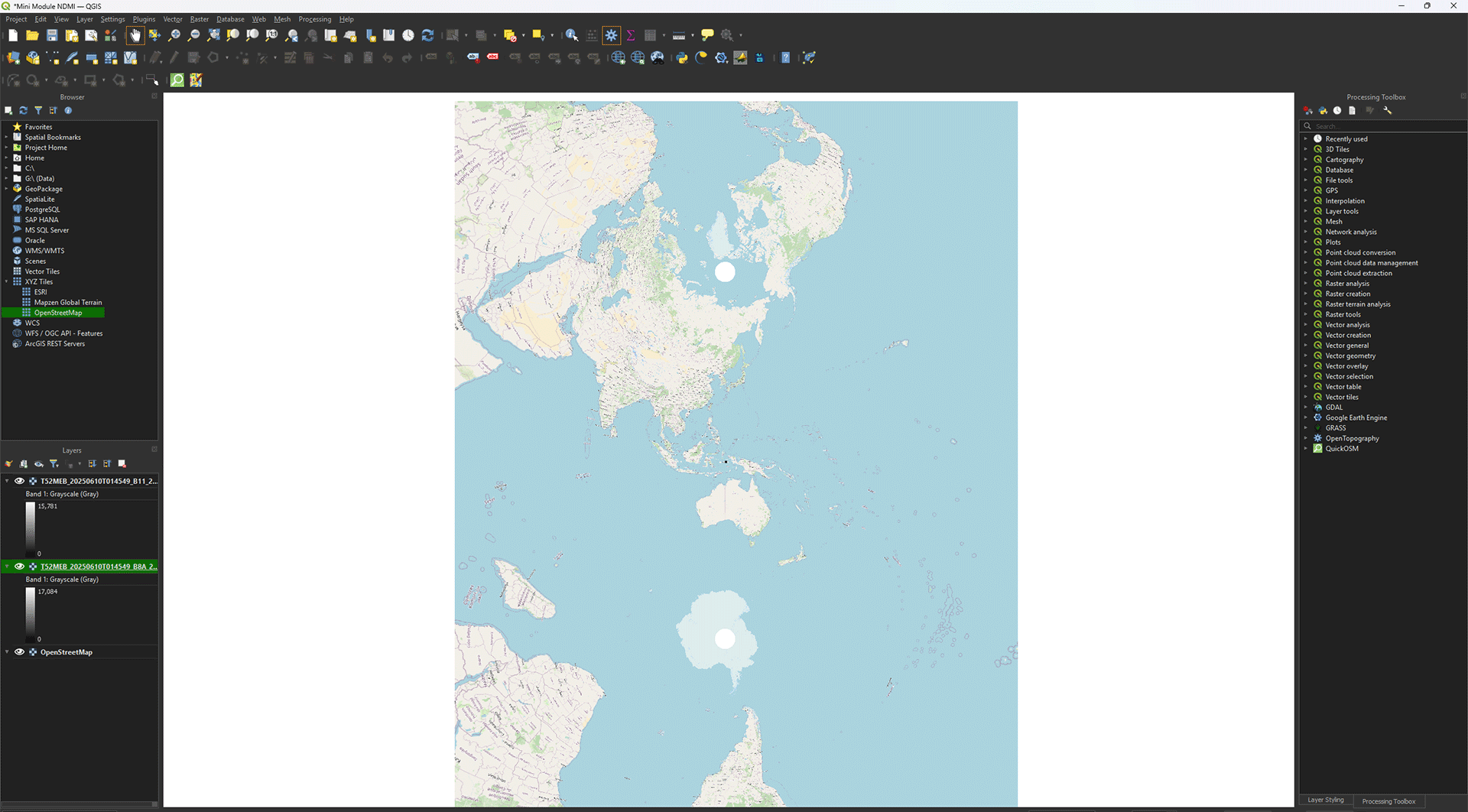1468x812 pixels.
Task: Switch to the Layer Styling tab
Action: click(x=1325, y=801)
